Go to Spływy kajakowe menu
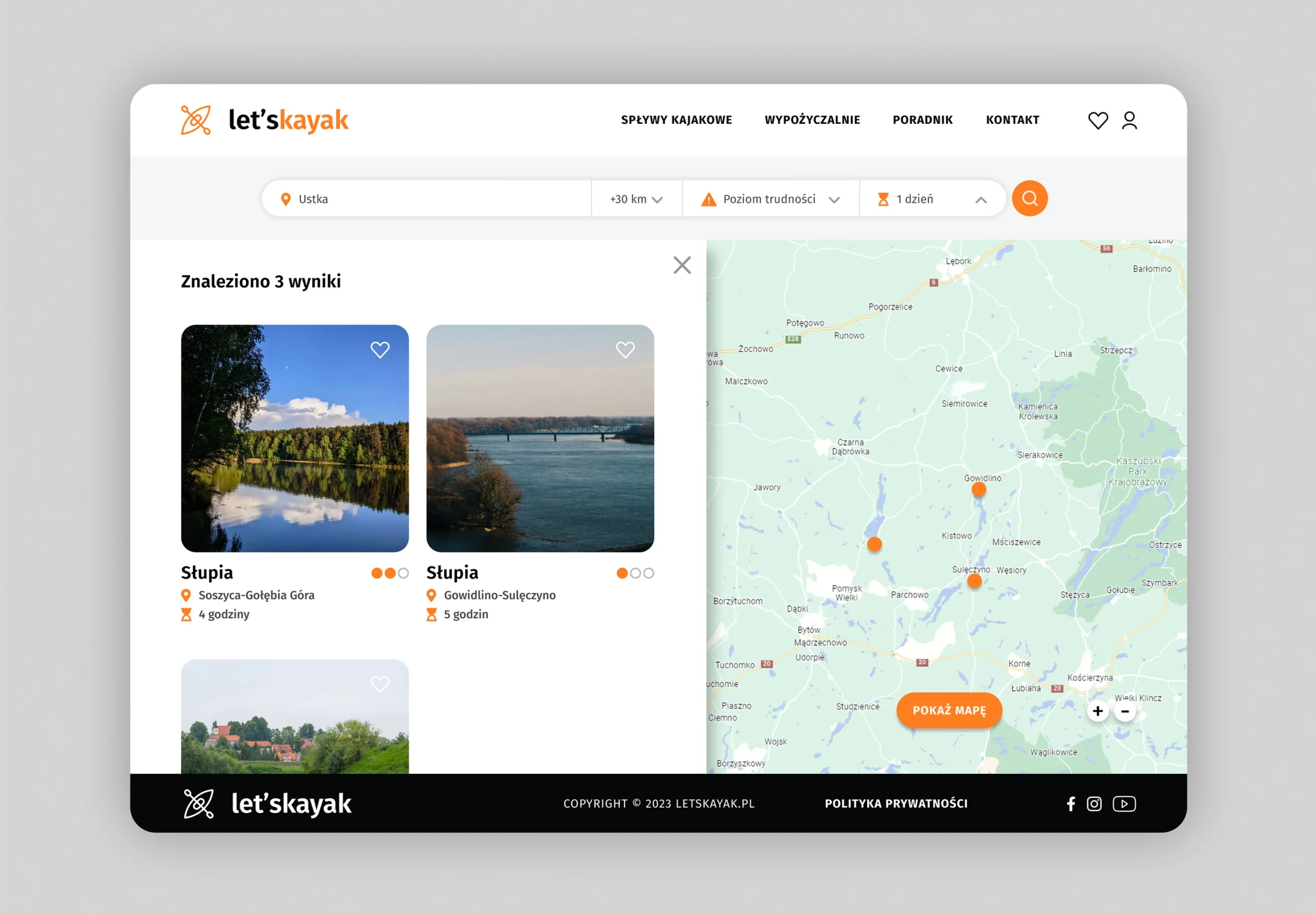 (x=677, y=120)
